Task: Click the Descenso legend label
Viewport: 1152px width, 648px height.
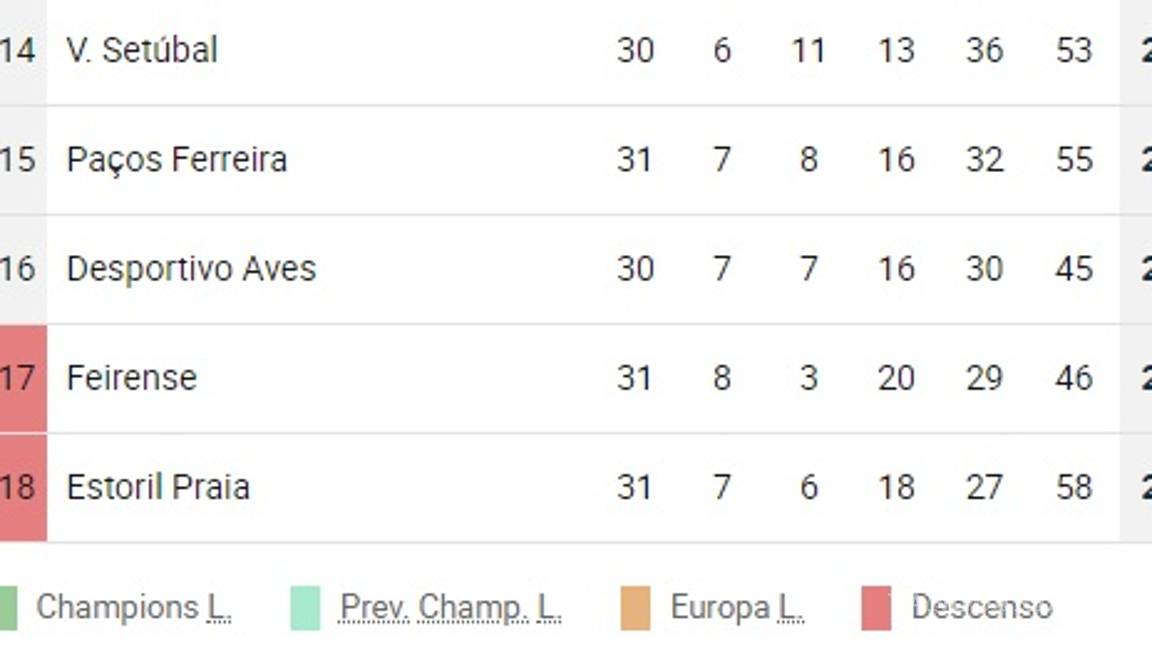Action: [x=981, y=607]
